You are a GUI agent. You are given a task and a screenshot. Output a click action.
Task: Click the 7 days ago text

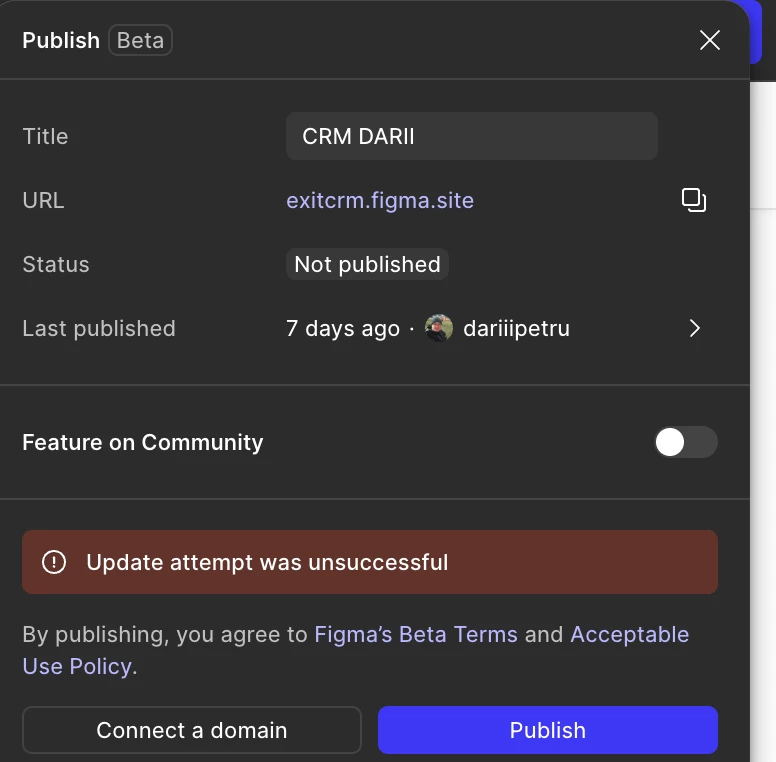coord(342,329)
